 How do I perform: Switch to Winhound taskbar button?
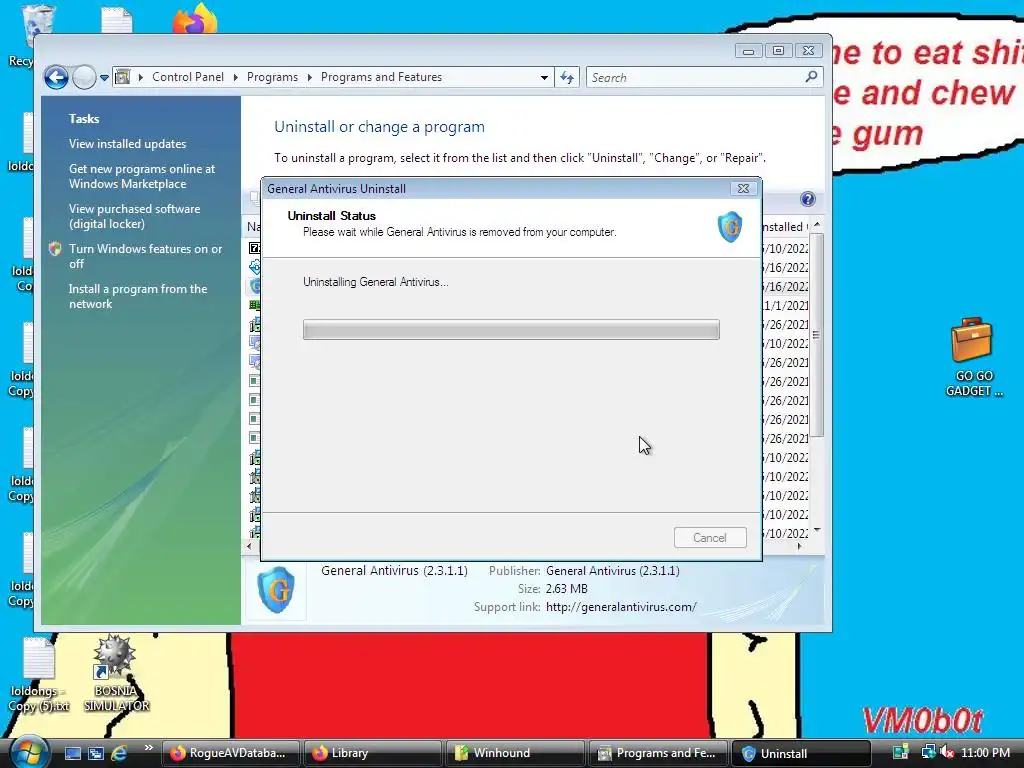[x=513, y=753]
